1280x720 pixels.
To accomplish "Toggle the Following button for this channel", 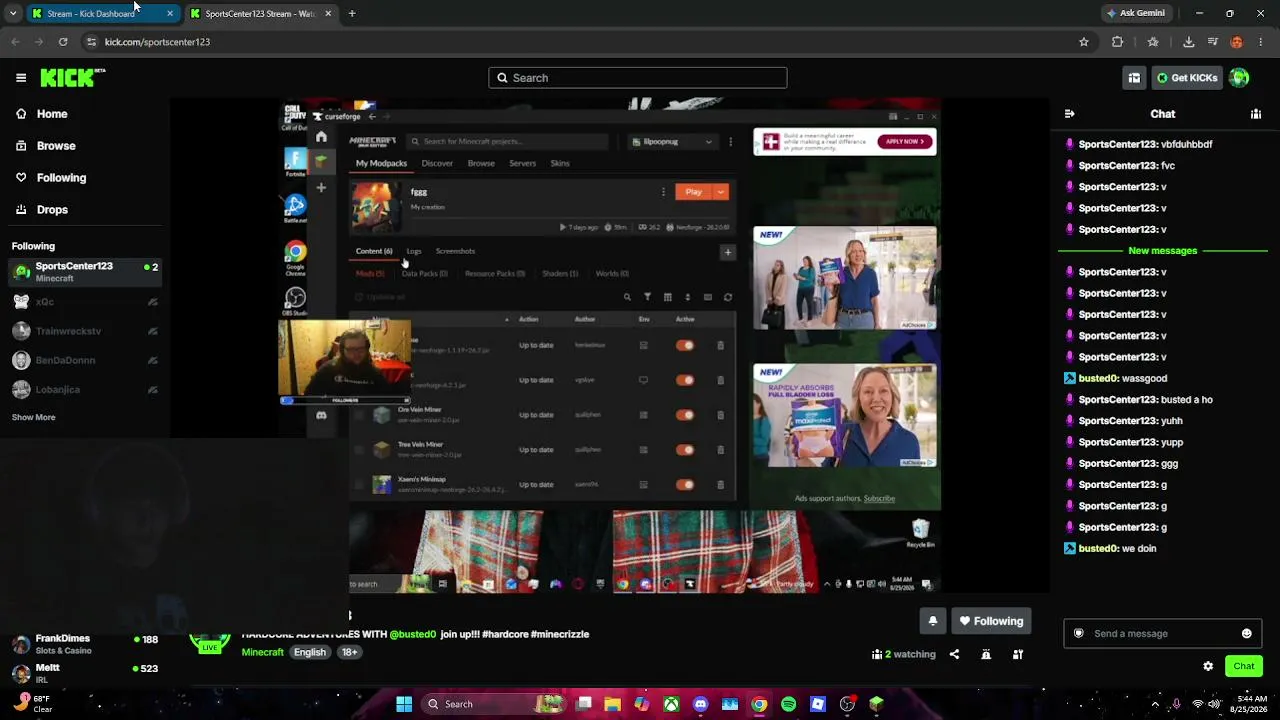I will click(991, 621).
